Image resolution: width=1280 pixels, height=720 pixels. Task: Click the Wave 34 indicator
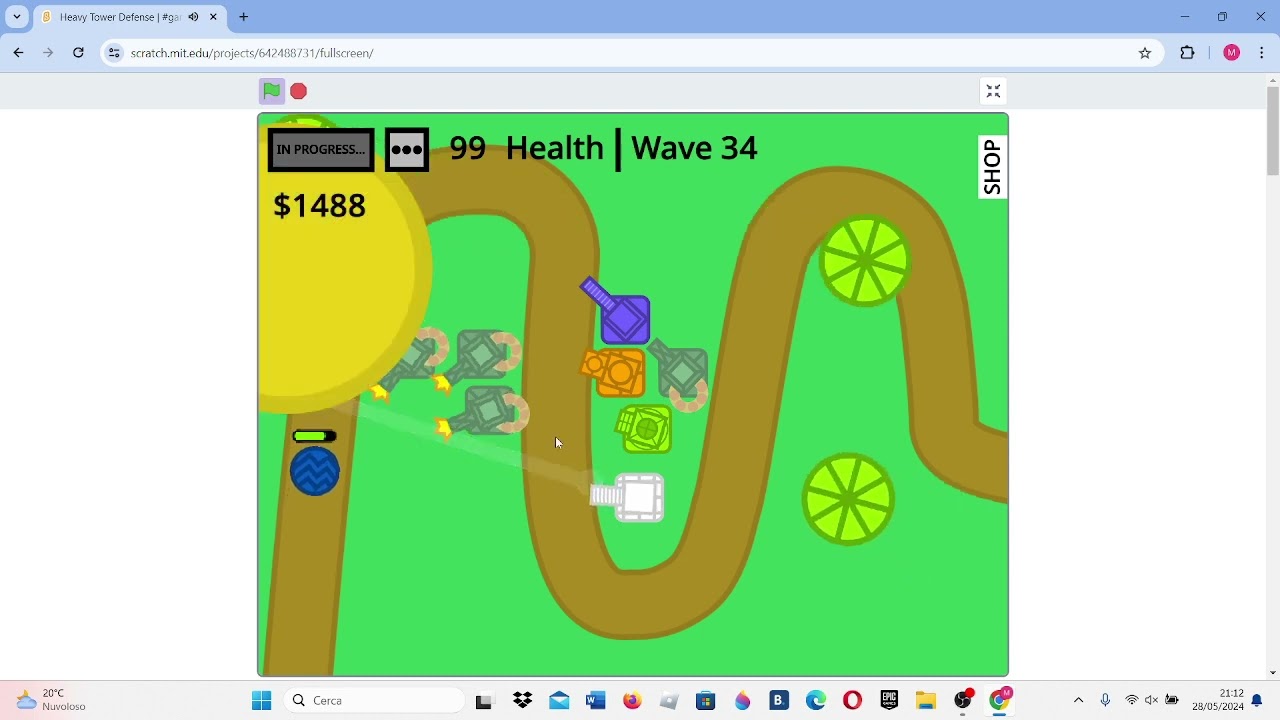coord(694,148)
